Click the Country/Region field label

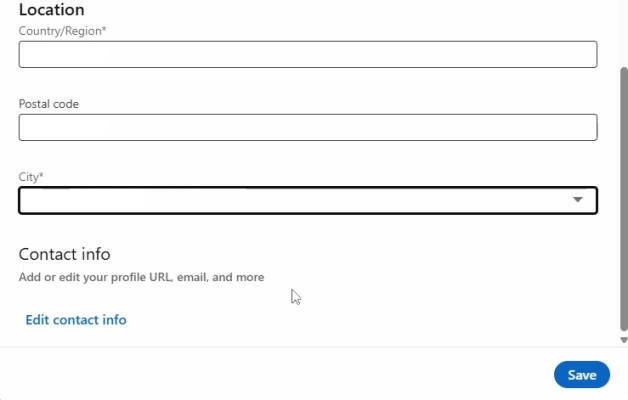(x=60, y=31)
